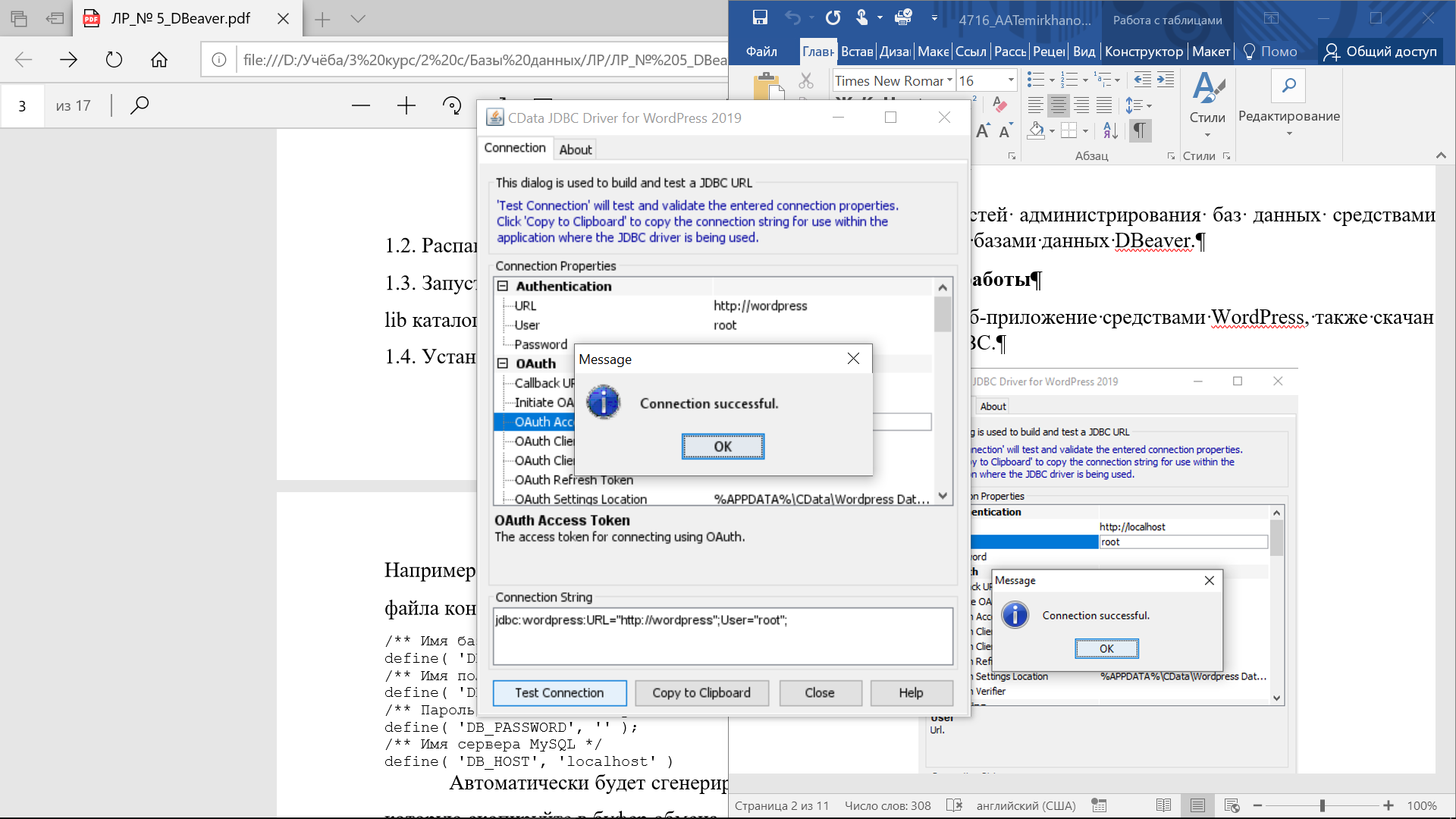Click forward navigation arrow in browser
The width and height of the screenshot is (1456, 819).
[x=68, y=59]
